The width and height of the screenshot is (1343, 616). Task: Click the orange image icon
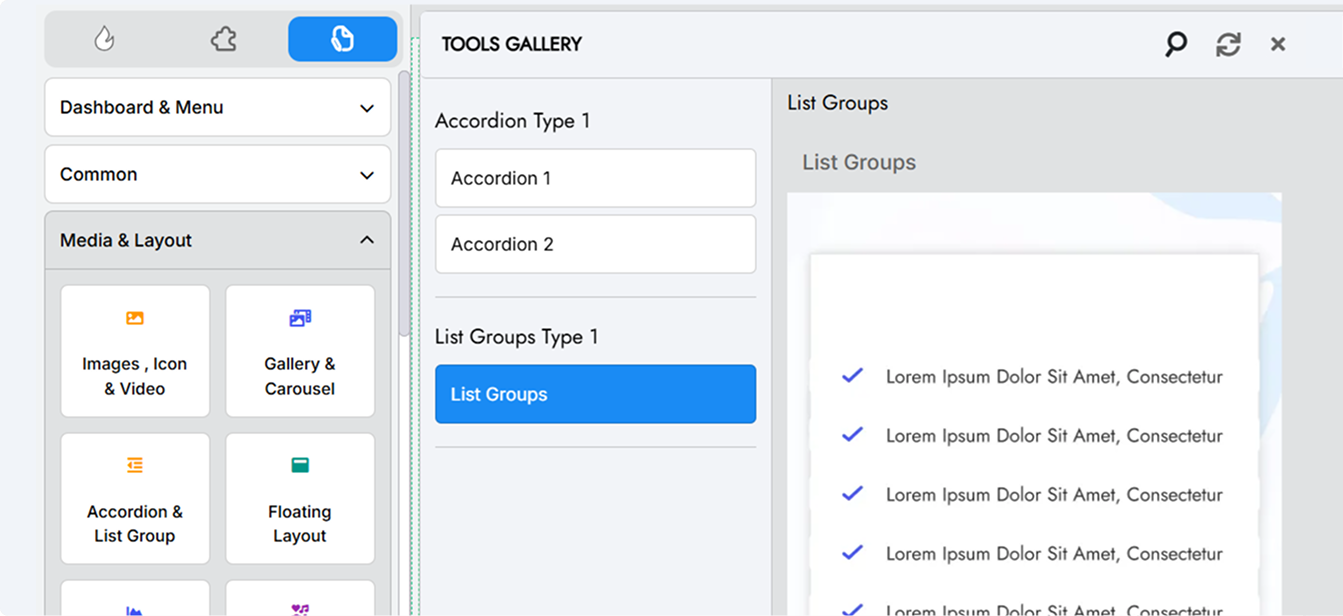point(135,318)
